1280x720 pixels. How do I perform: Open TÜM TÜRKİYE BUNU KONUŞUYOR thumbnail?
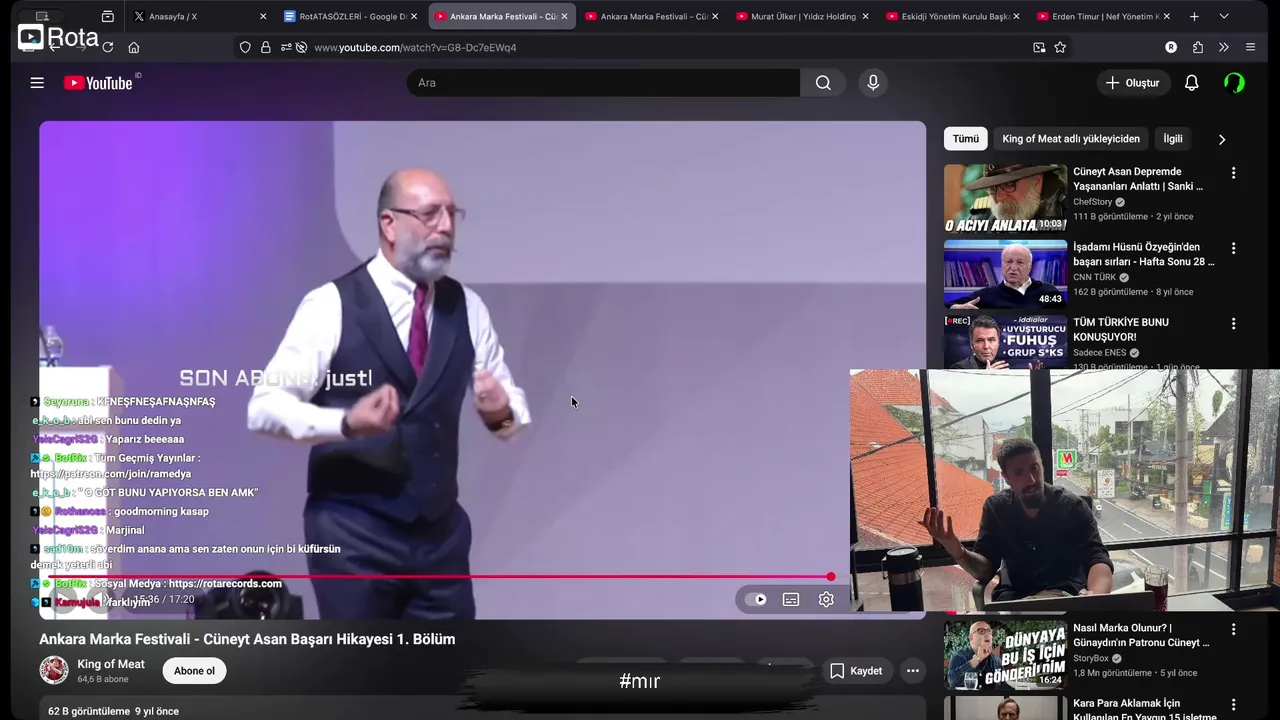click(x=1005, y=342)
